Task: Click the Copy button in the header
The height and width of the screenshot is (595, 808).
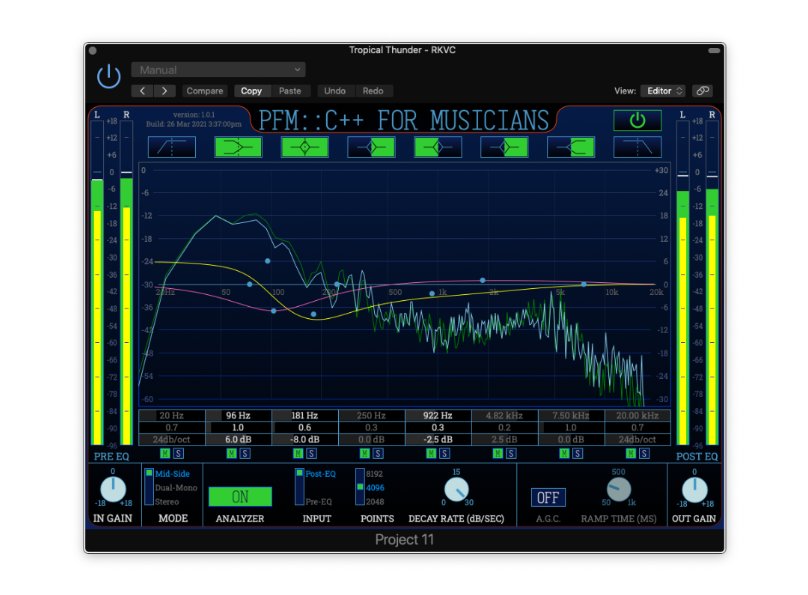Action: point(250,90)
